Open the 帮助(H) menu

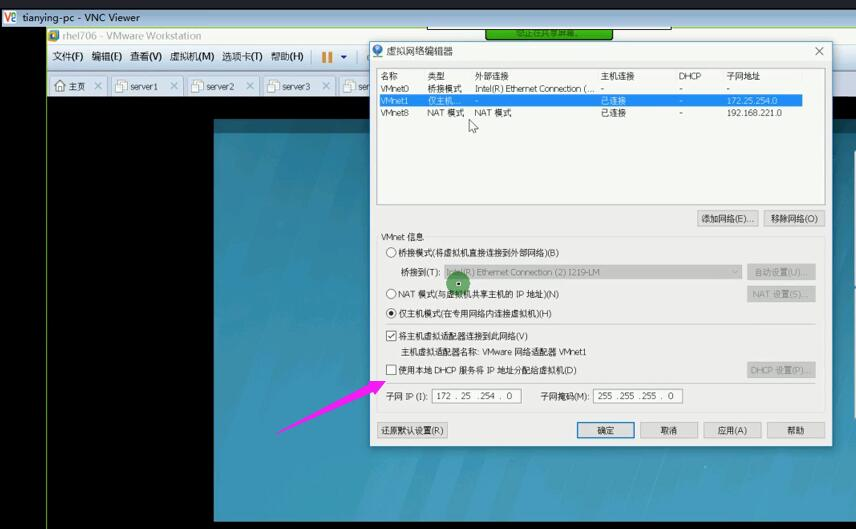(x=287, y=56)
